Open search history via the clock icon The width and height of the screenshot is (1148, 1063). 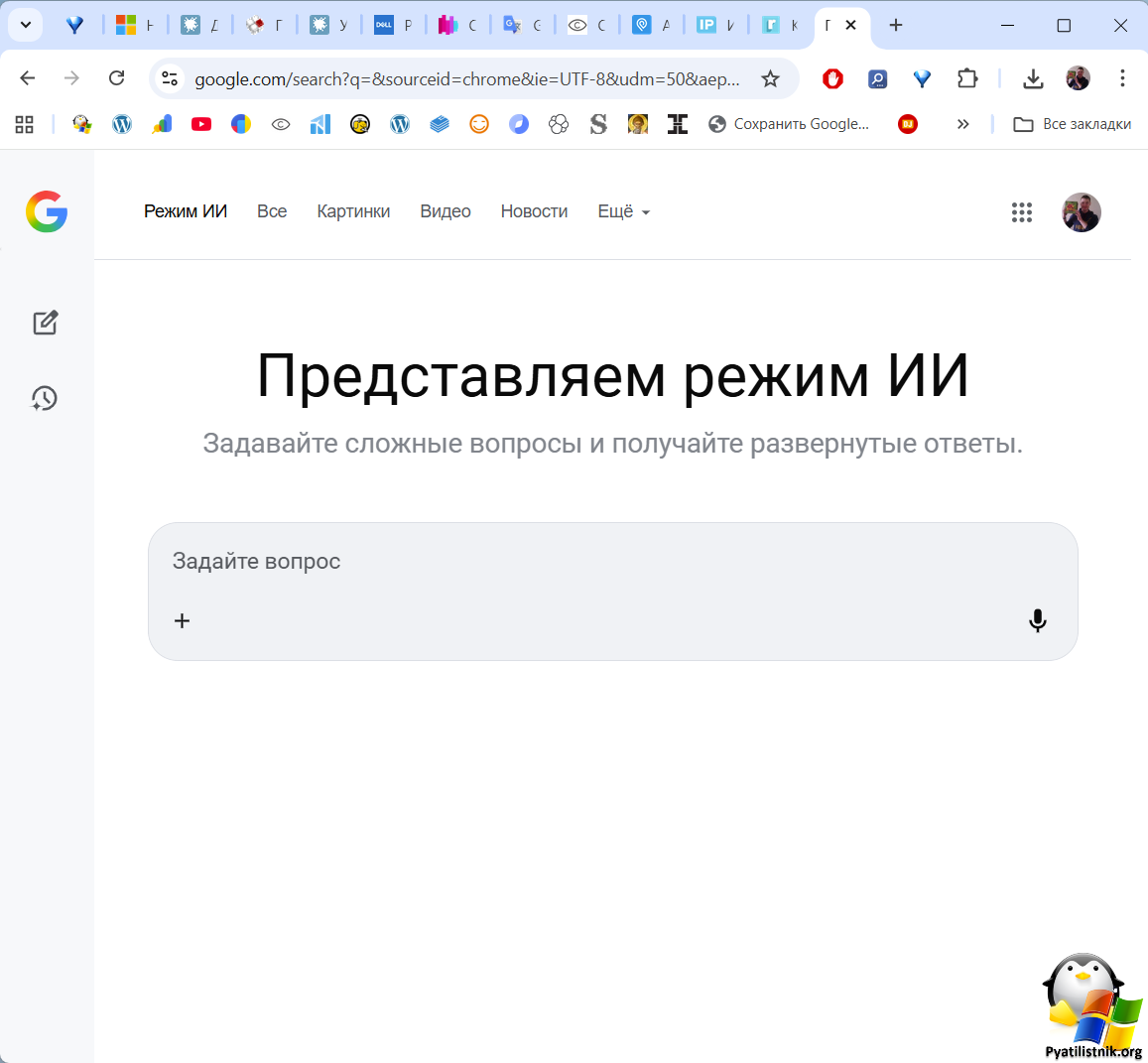[45, 398]
